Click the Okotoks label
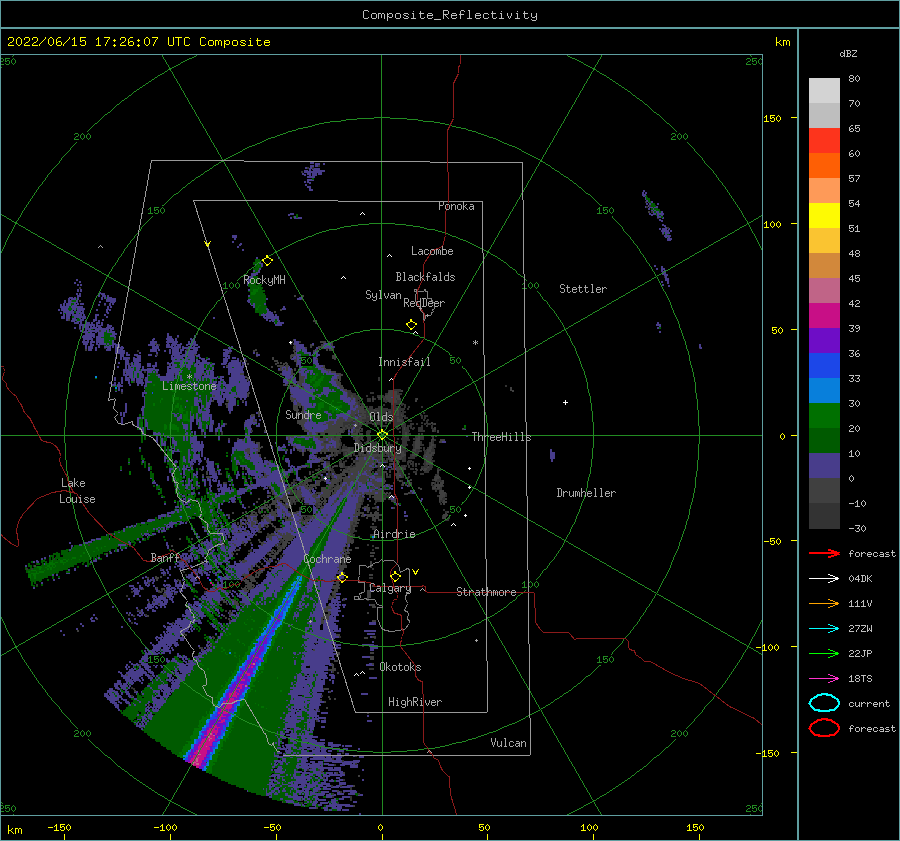The width and height of the screenshot is (900, 841). (400, 667)
